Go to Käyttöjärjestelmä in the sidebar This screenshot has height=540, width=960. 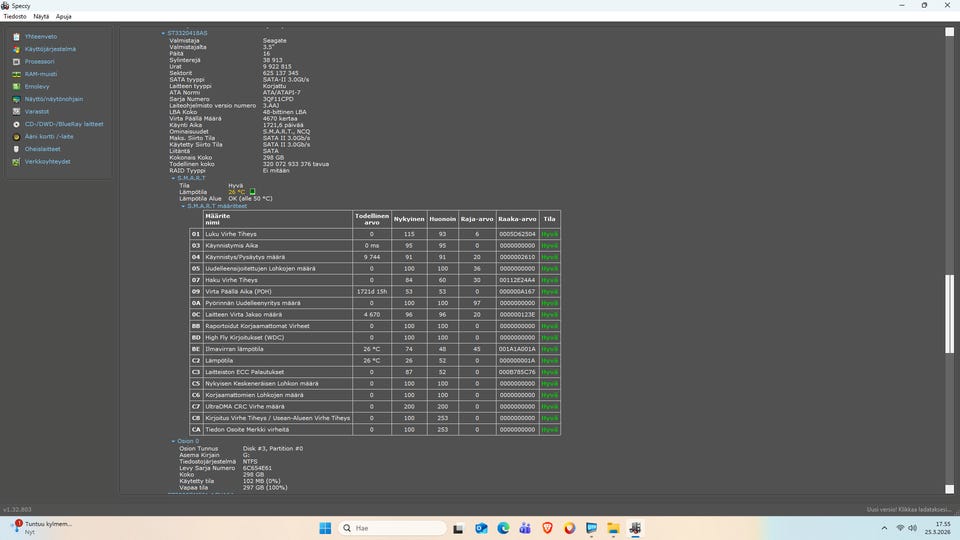50,49
